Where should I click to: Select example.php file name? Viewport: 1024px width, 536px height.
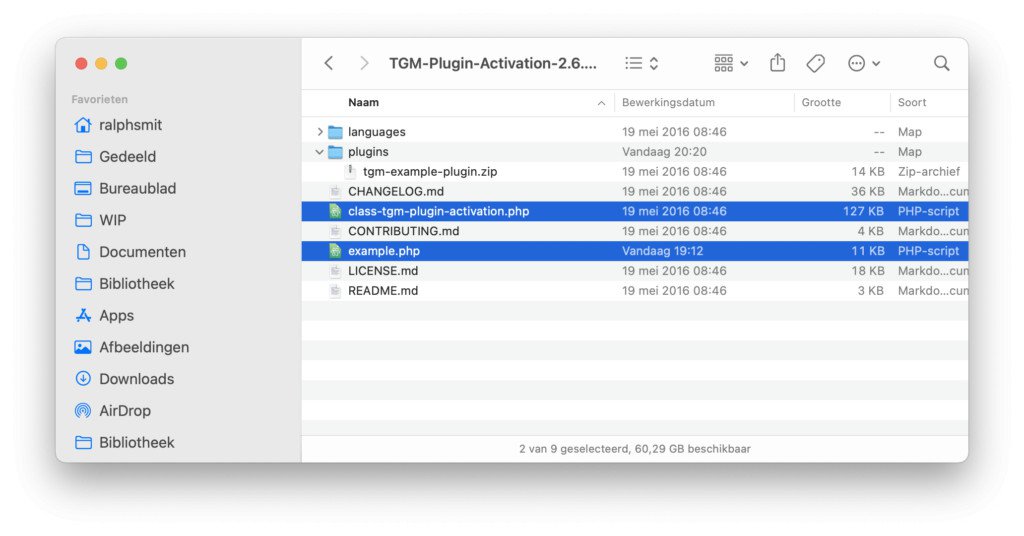(384, 251)
